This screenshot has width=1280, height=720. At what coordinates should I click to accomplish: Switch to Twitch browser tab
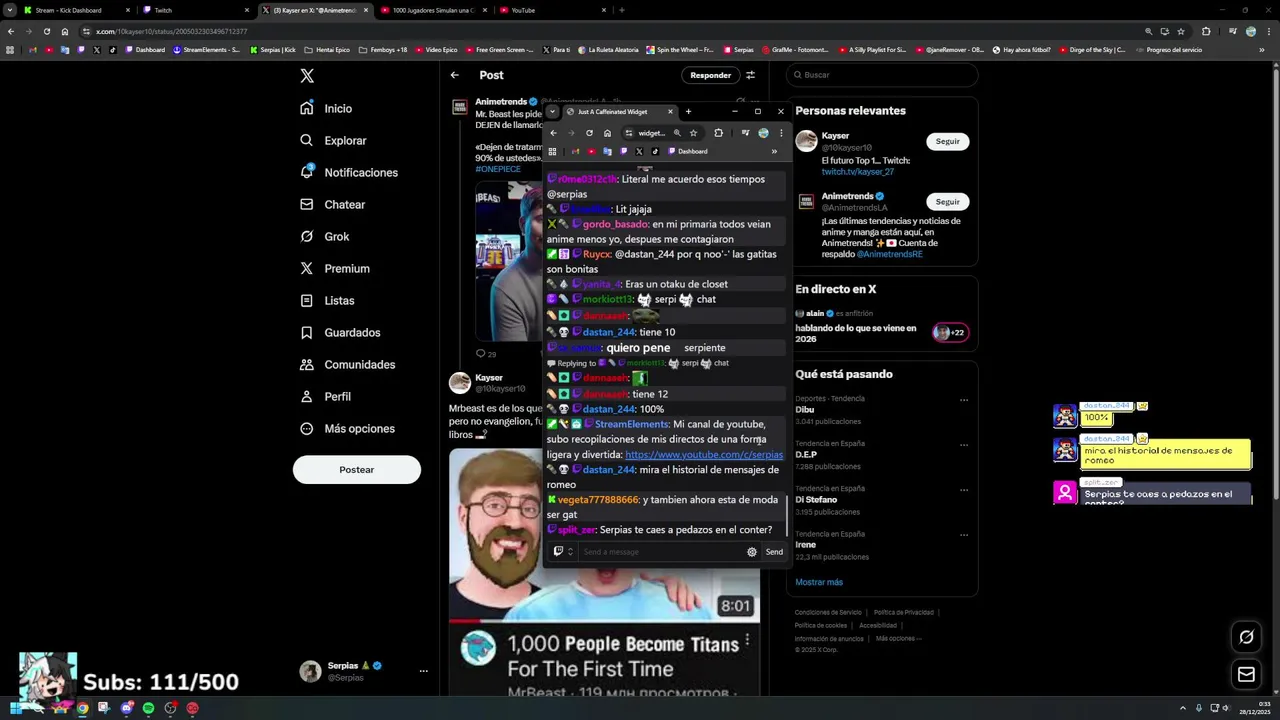point(195,10)
